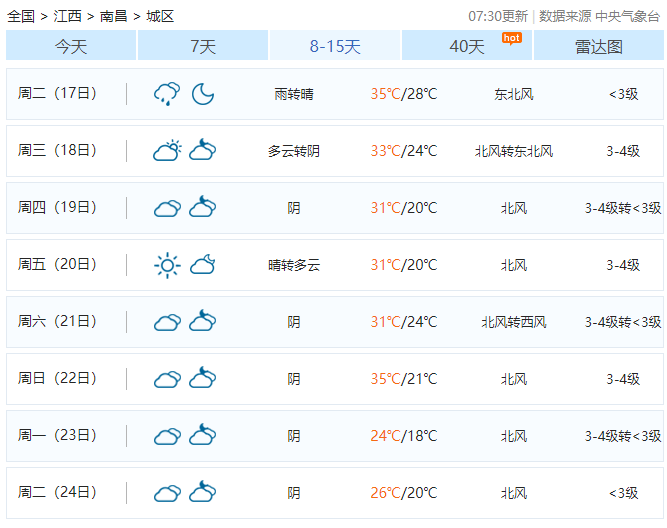Select the 8-15天 forecast tab
This screenshot has height=528, width=667.
[335, 46]
